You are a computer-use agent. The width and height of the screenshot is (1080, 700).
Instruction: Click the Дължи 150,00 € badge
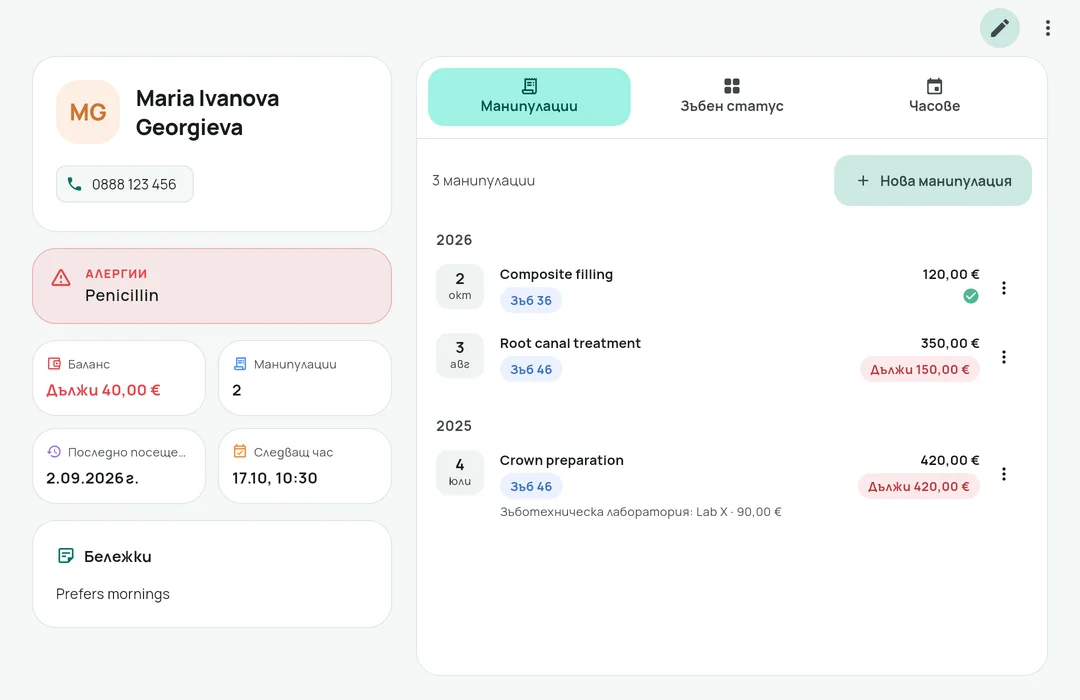(x=920, y=369)
